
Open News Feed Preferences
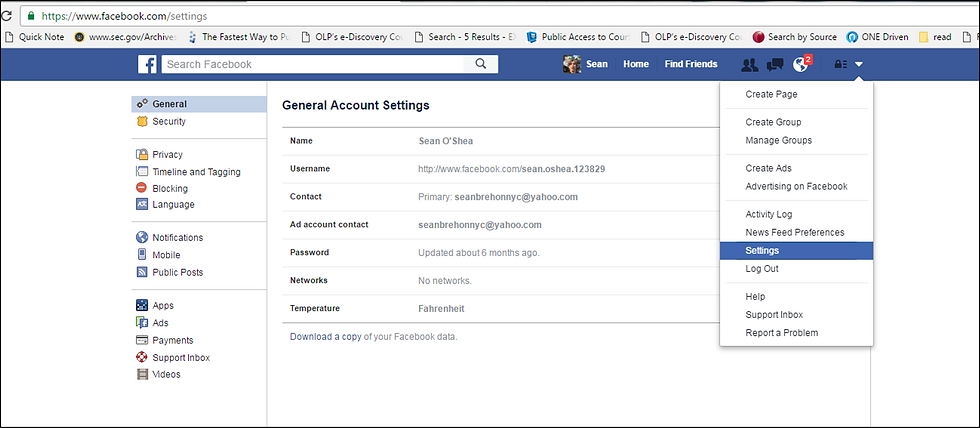coord(796,232)
